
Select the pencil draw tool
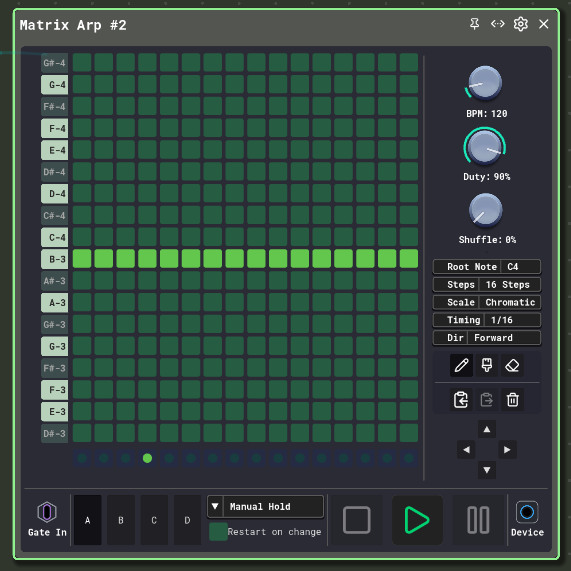coord(461,365)
